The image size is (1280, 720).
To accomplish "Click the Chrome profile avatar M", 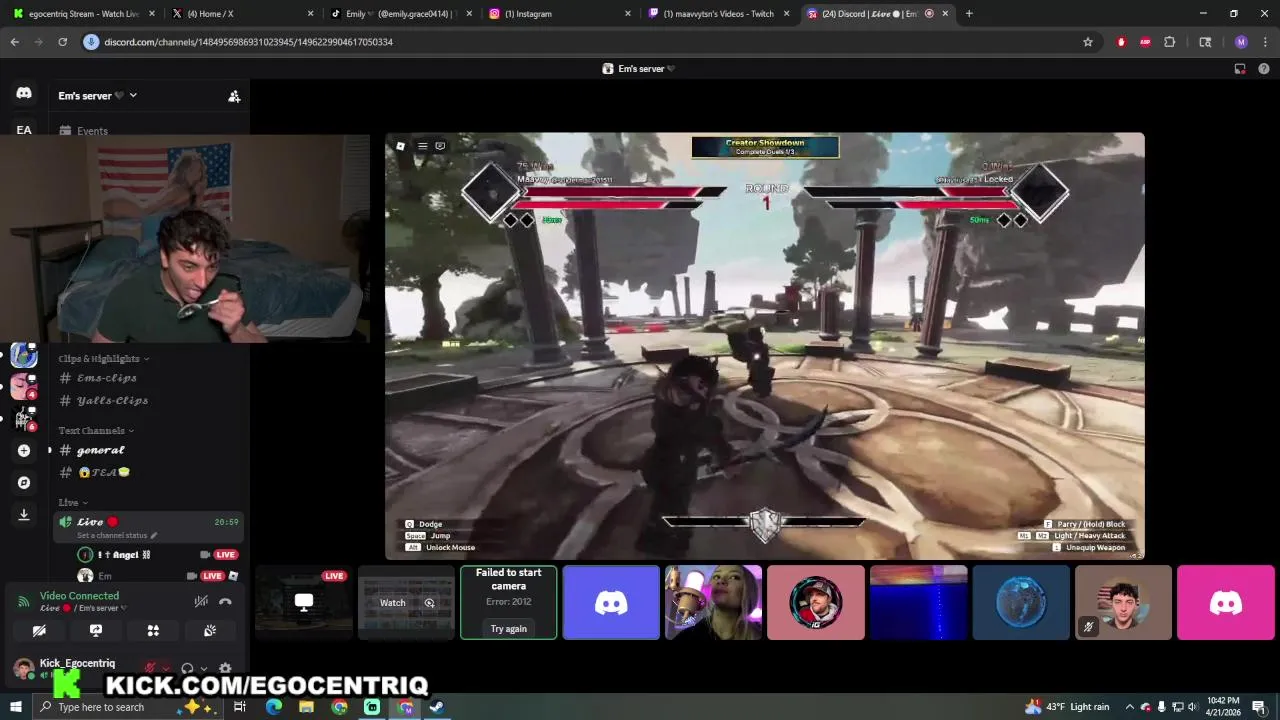I will tap(1241, 42).
